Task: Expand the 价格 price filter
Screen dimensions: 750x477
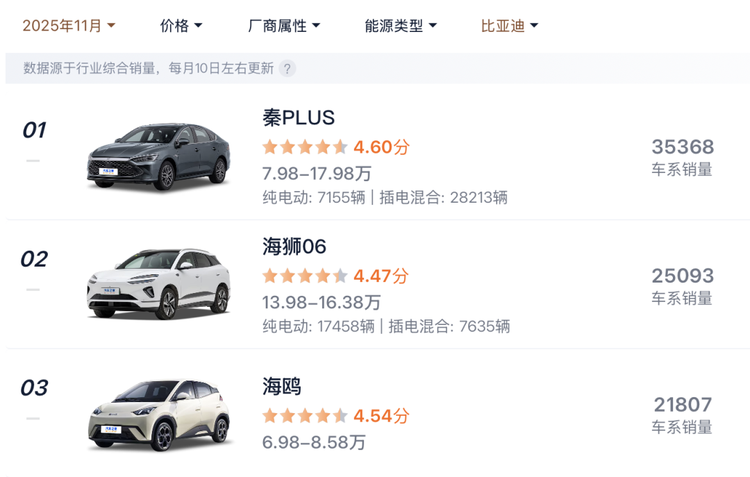Action: point(181,25)
